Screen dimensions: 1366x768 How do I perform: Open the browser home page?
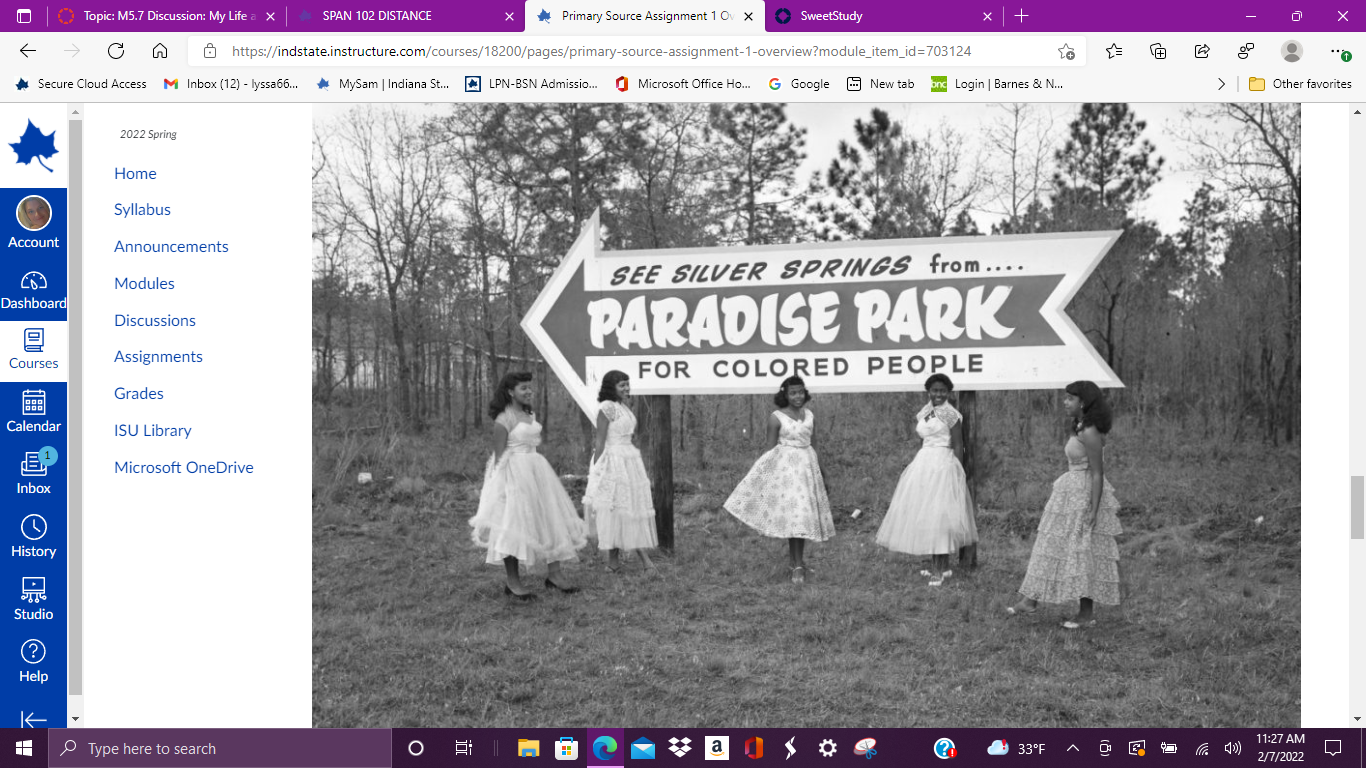[160, 51]
